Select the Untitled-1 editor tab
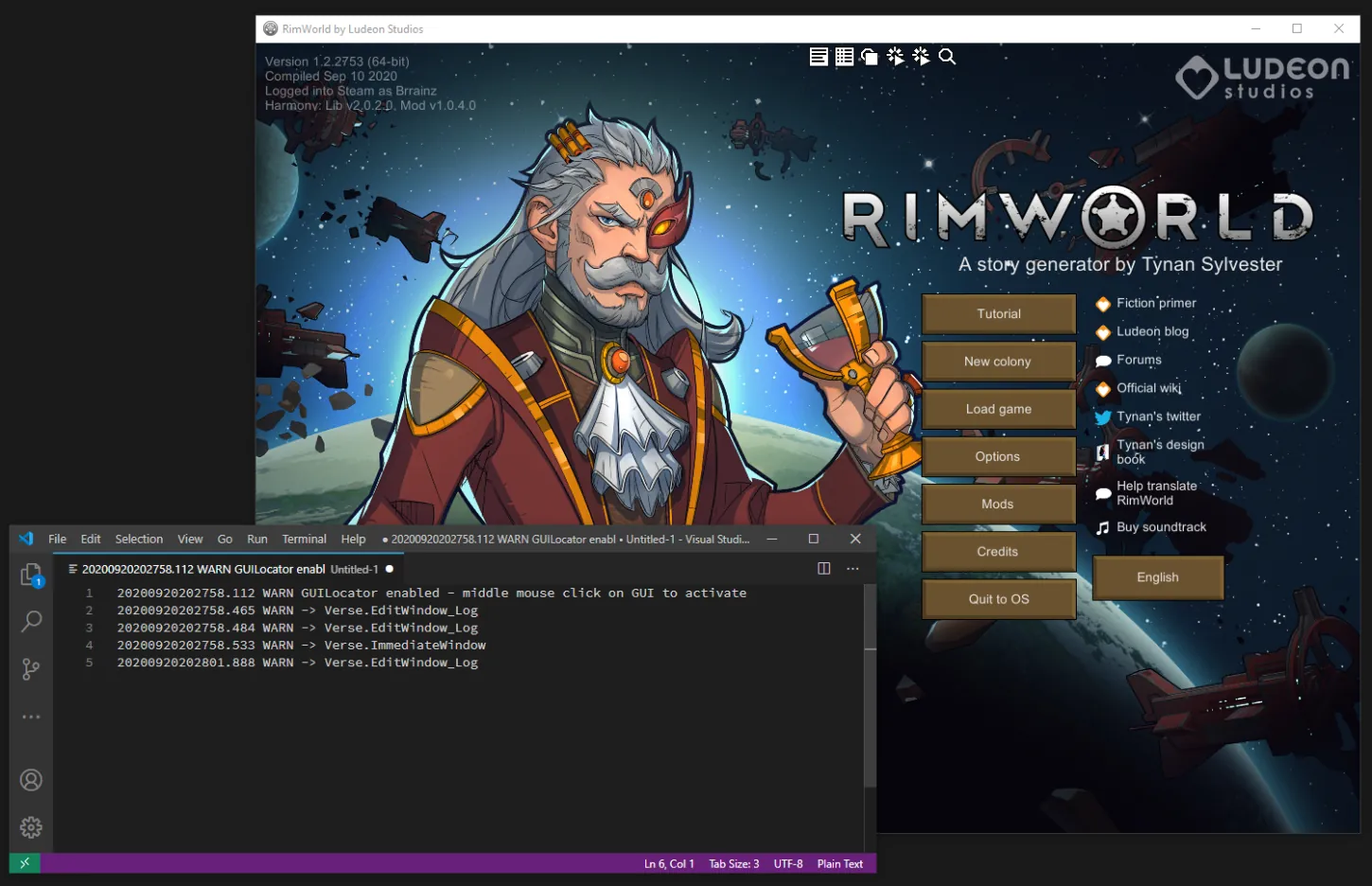Screen dimensions: 1372x886 (x=227, y=569)
